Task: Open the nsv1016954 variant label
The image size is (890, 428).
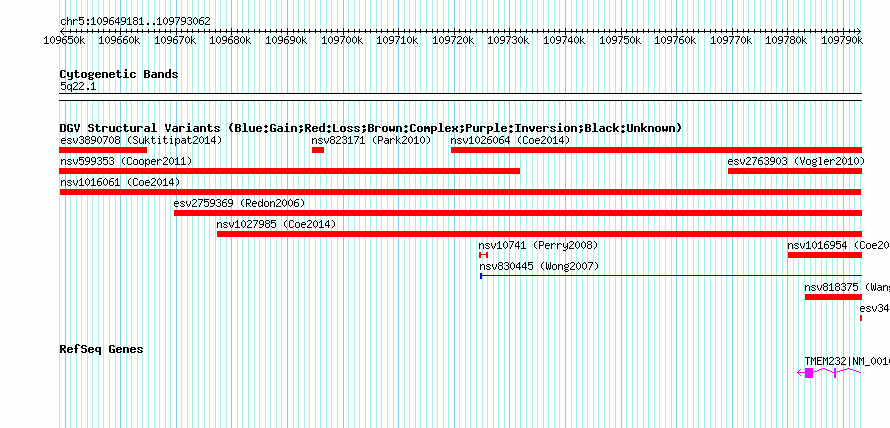Action: click(838, 246)
